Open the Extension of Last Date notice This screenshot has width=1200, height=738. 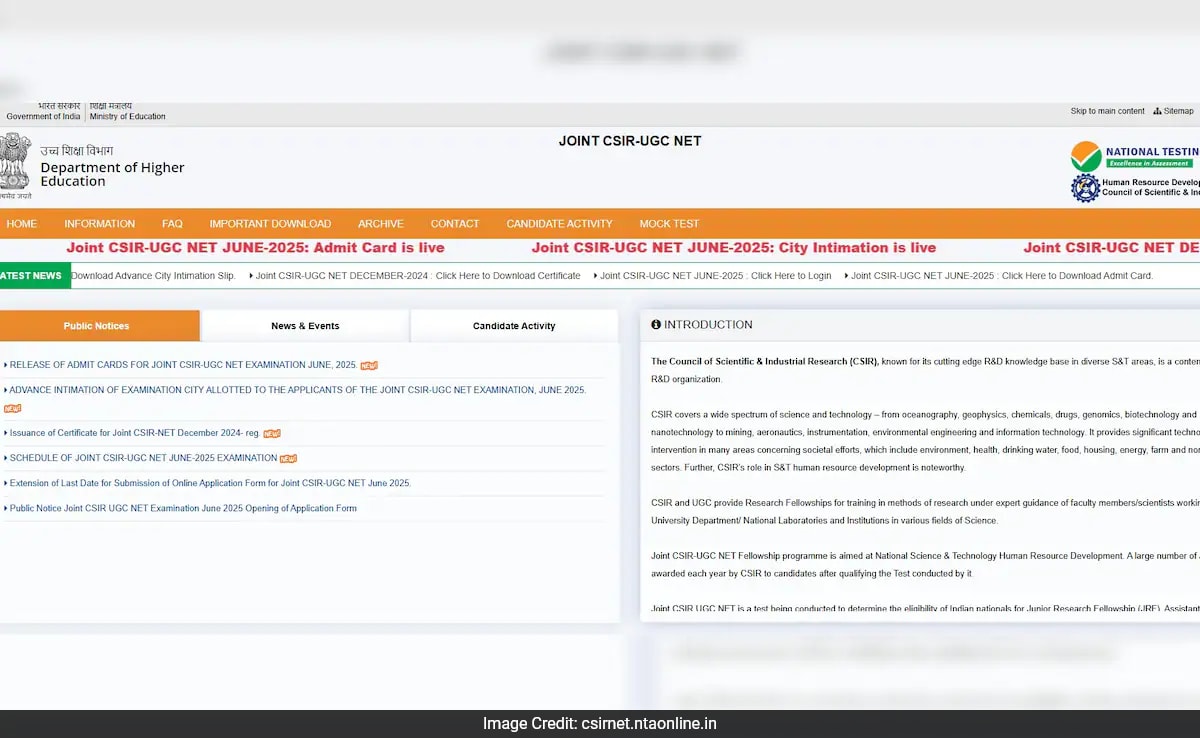210,483
